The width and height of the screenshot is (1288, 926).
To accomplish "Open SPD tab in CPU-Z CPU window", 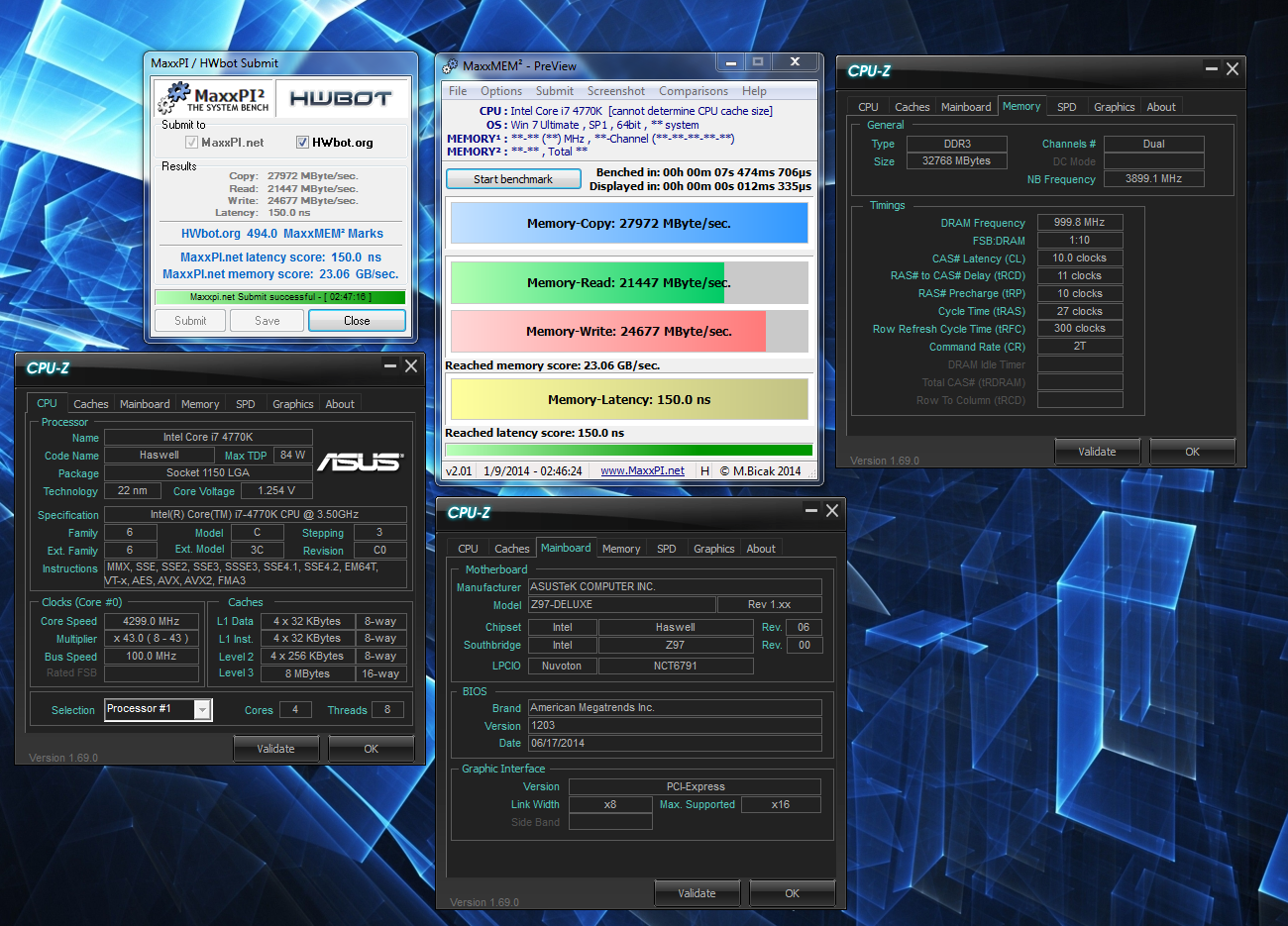I will (245, 404).
